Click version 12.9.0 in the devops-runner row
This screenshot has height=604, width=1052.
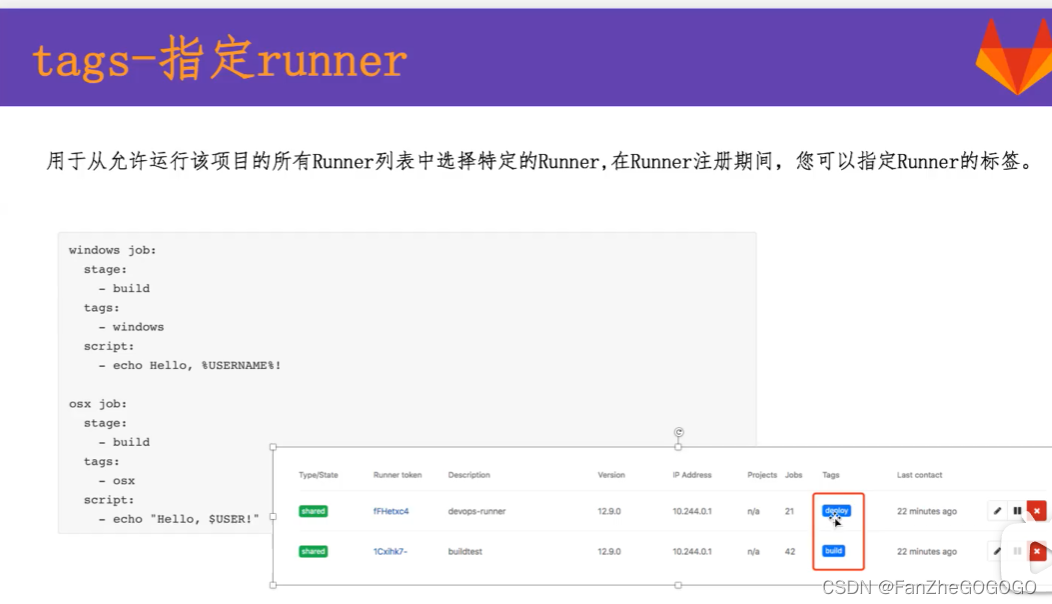click(609, 511)
